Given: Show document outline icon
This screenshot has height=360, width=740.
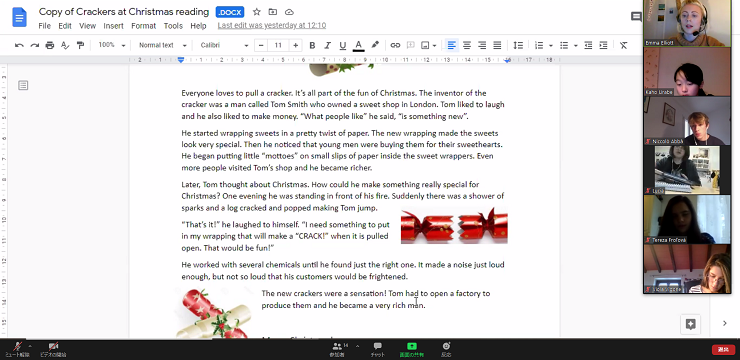Looking at the screenshot, I should pyautogui.click(x=23, y=85).
